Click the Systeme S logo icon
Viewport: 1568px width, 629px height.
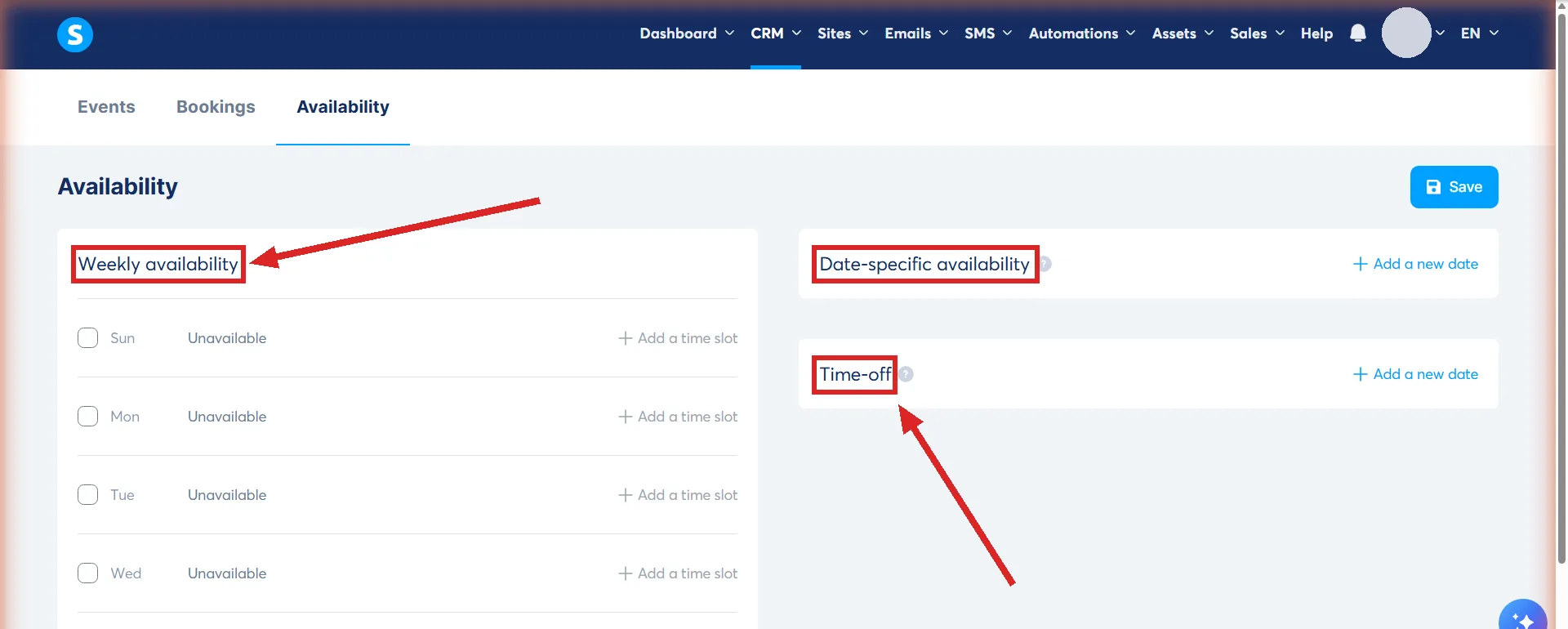point(74,34)
